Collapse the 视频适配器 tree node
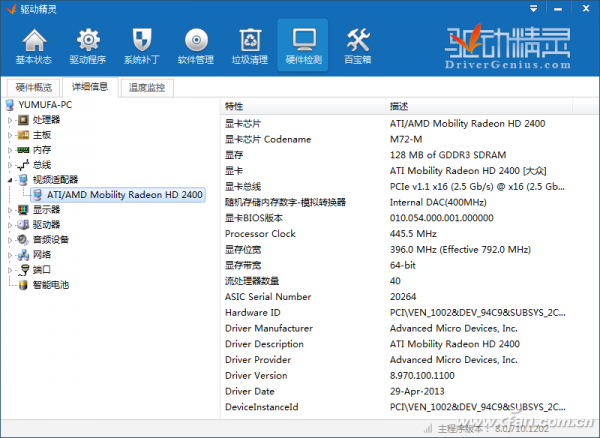 tap(10, 180)
